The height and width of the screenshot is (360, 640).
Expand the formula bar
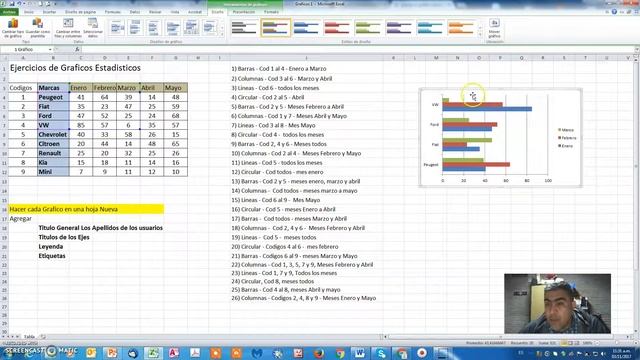tap(636, 49)
